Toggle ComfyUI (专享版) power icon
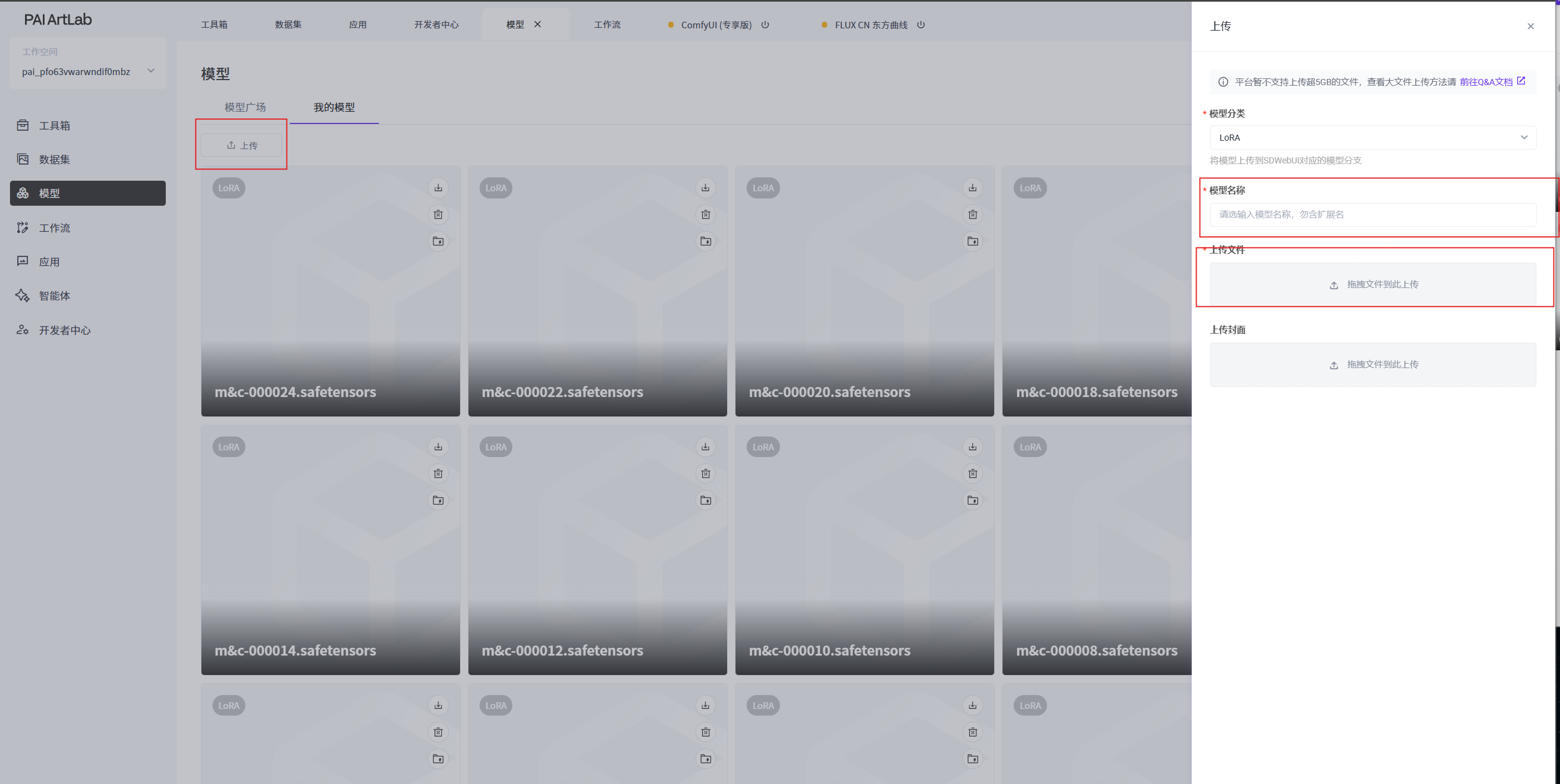The image size is (1560, 784). click(x=765, y=25)
